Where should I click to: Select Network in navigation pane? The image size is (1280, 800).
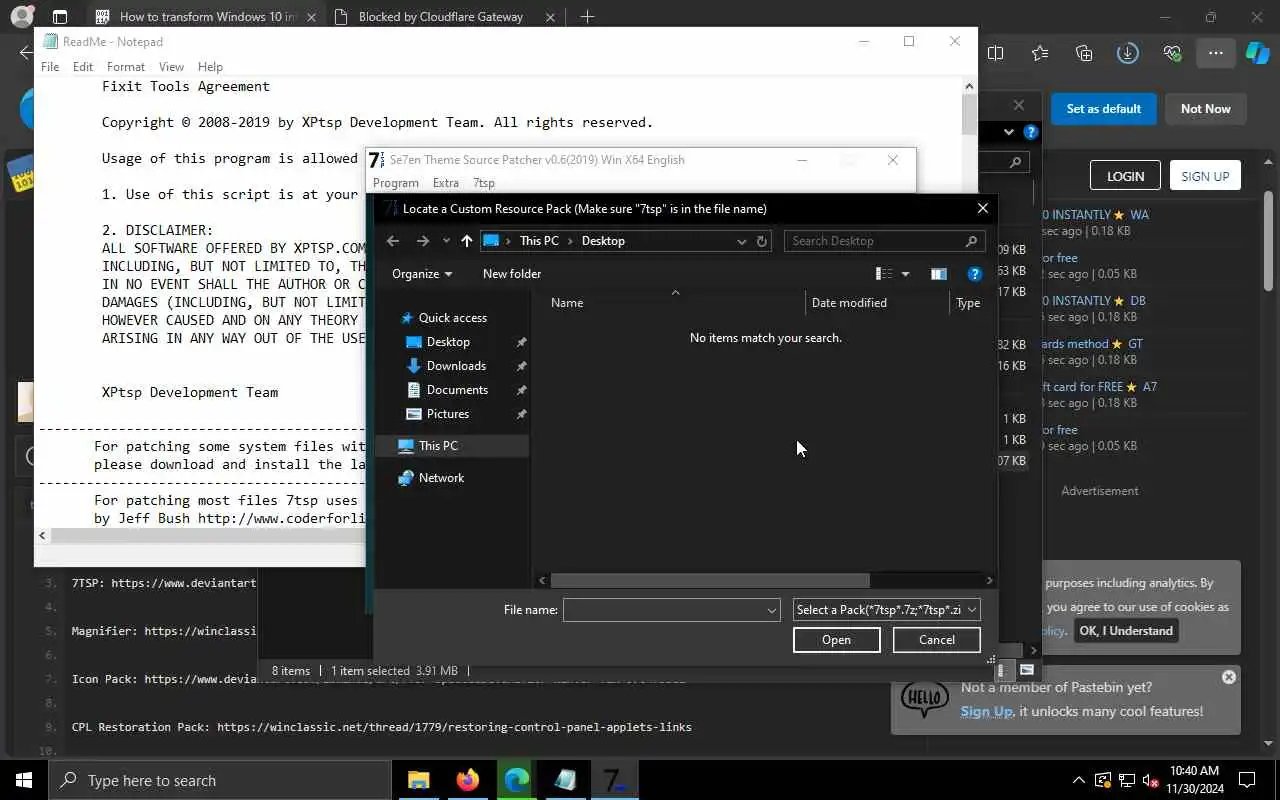point(441,478)
